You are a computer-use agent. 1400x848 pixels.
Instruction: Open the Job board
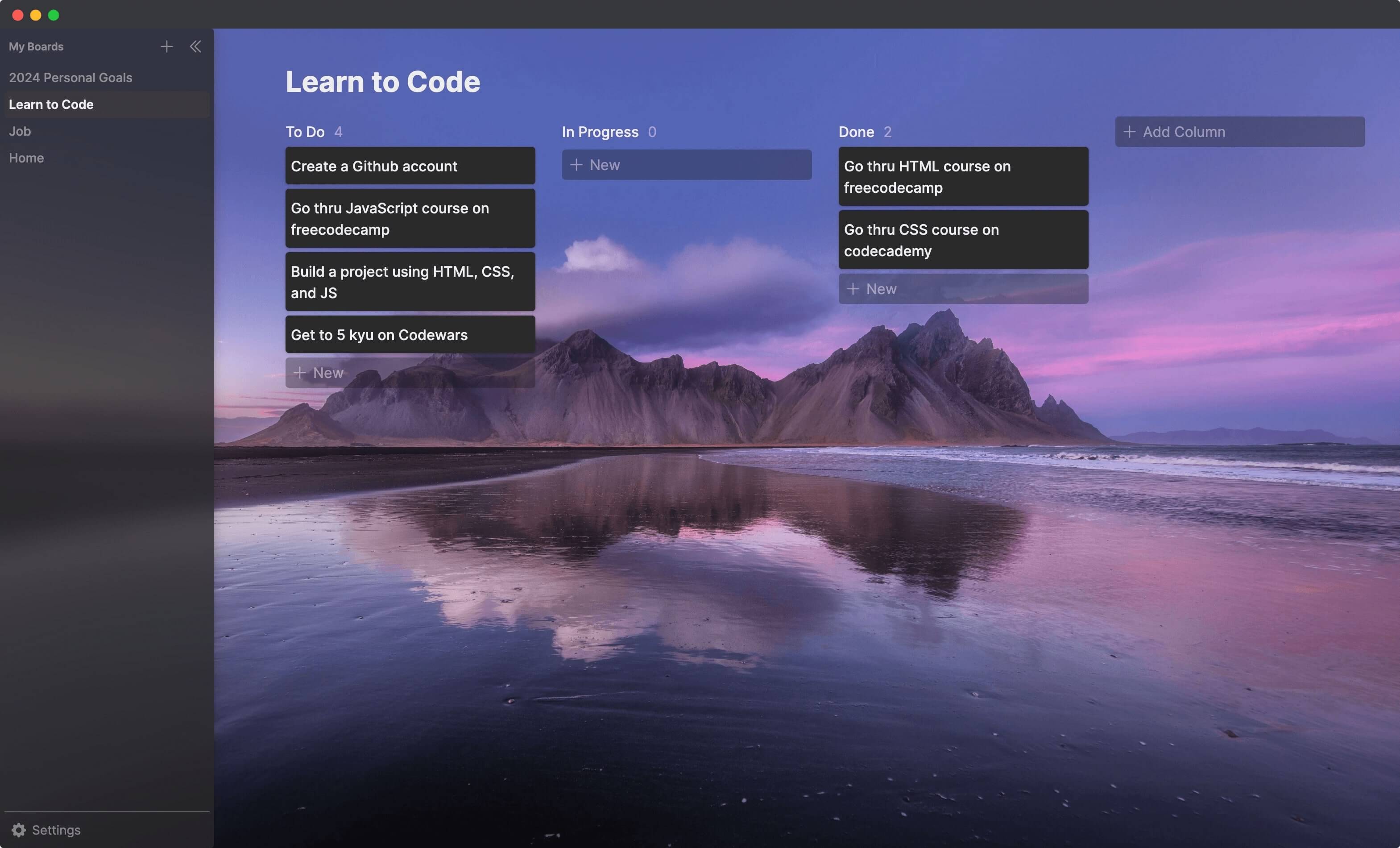click(20, 131)
